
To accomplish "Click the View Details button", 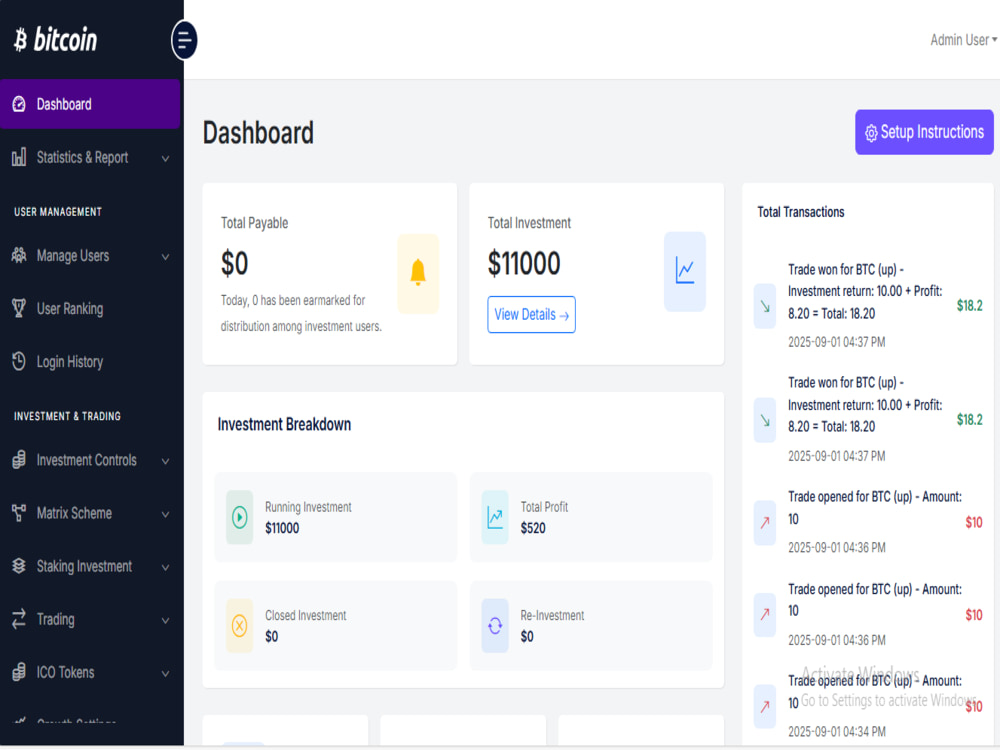I will (x=531, y=314).
